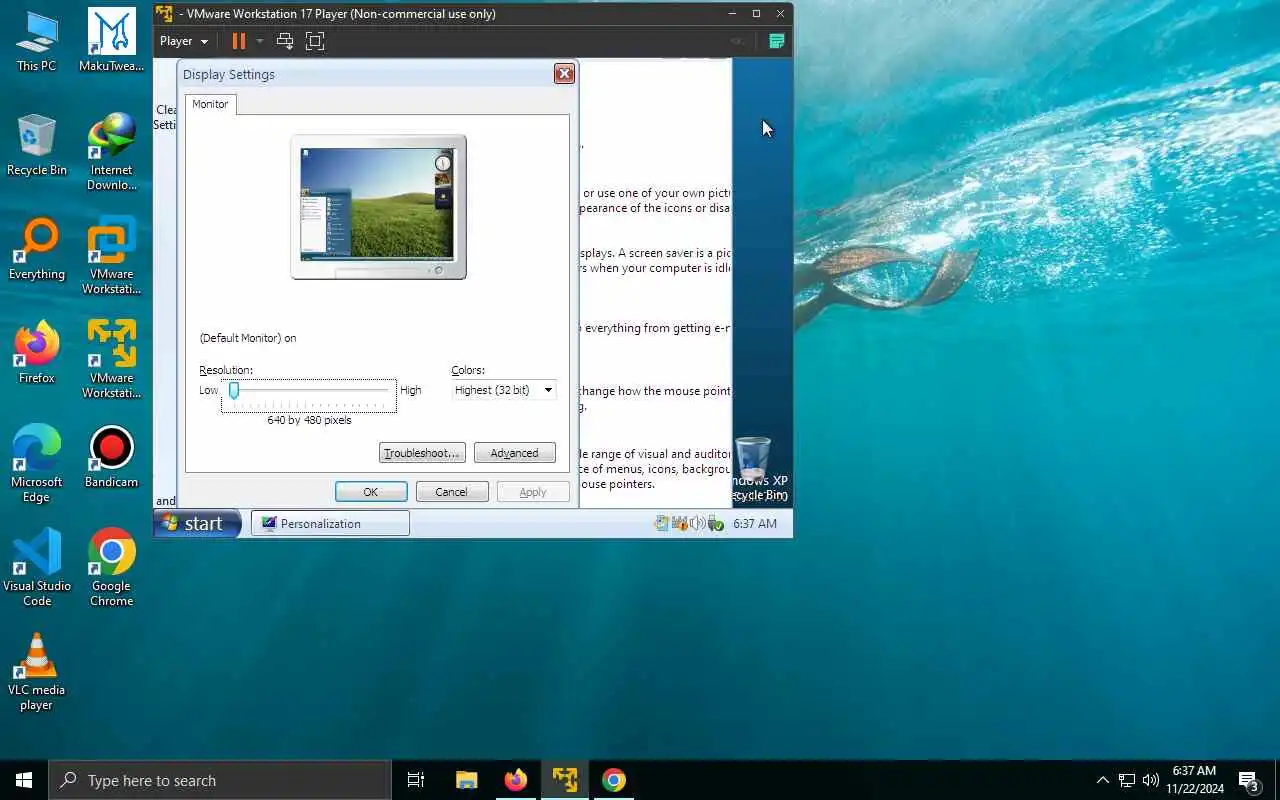Close the Display Settings dialog with red X

(564, 74)
